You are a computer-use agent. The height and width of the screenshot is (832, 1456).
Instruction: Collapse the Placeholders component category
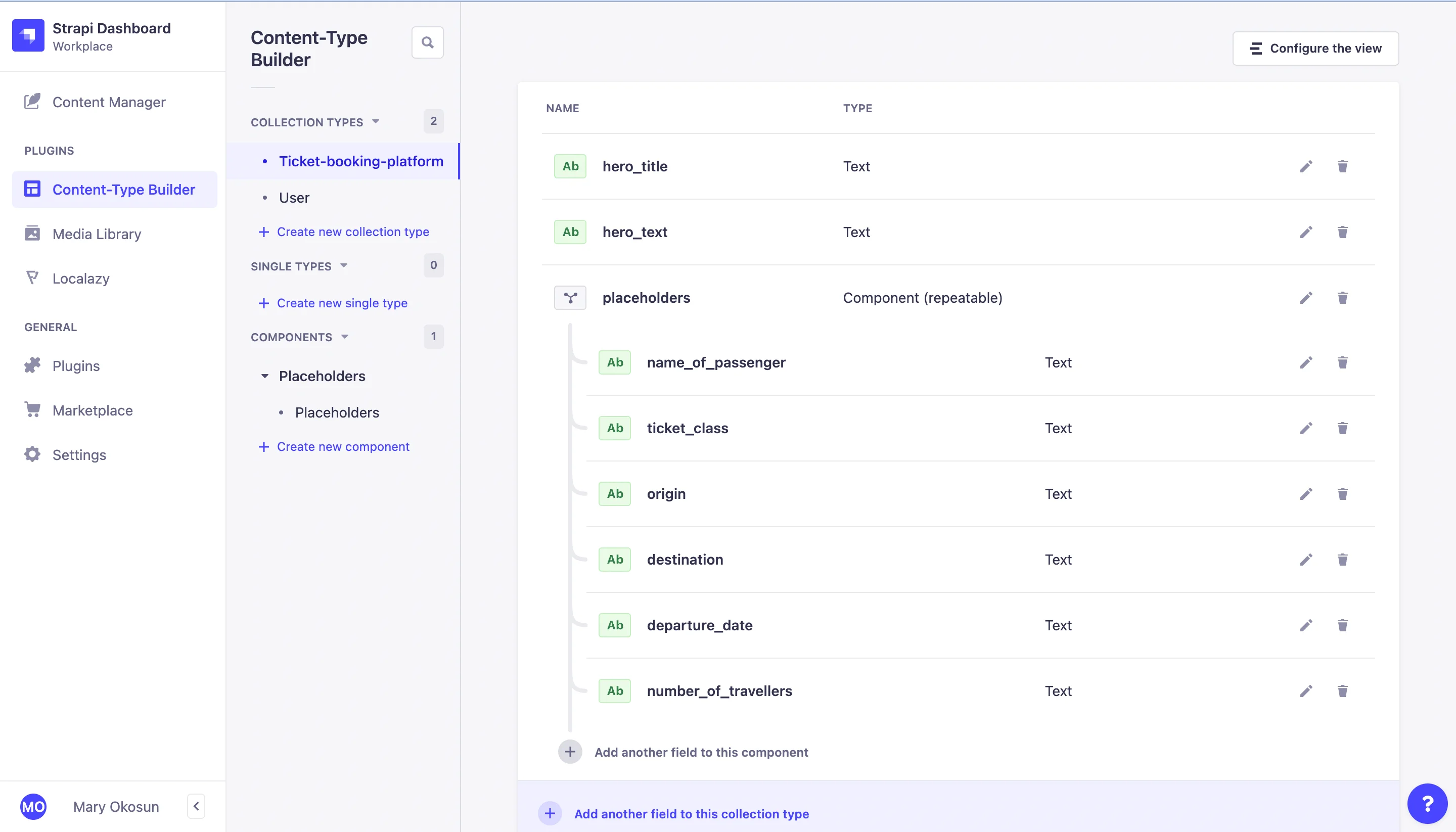264,376
